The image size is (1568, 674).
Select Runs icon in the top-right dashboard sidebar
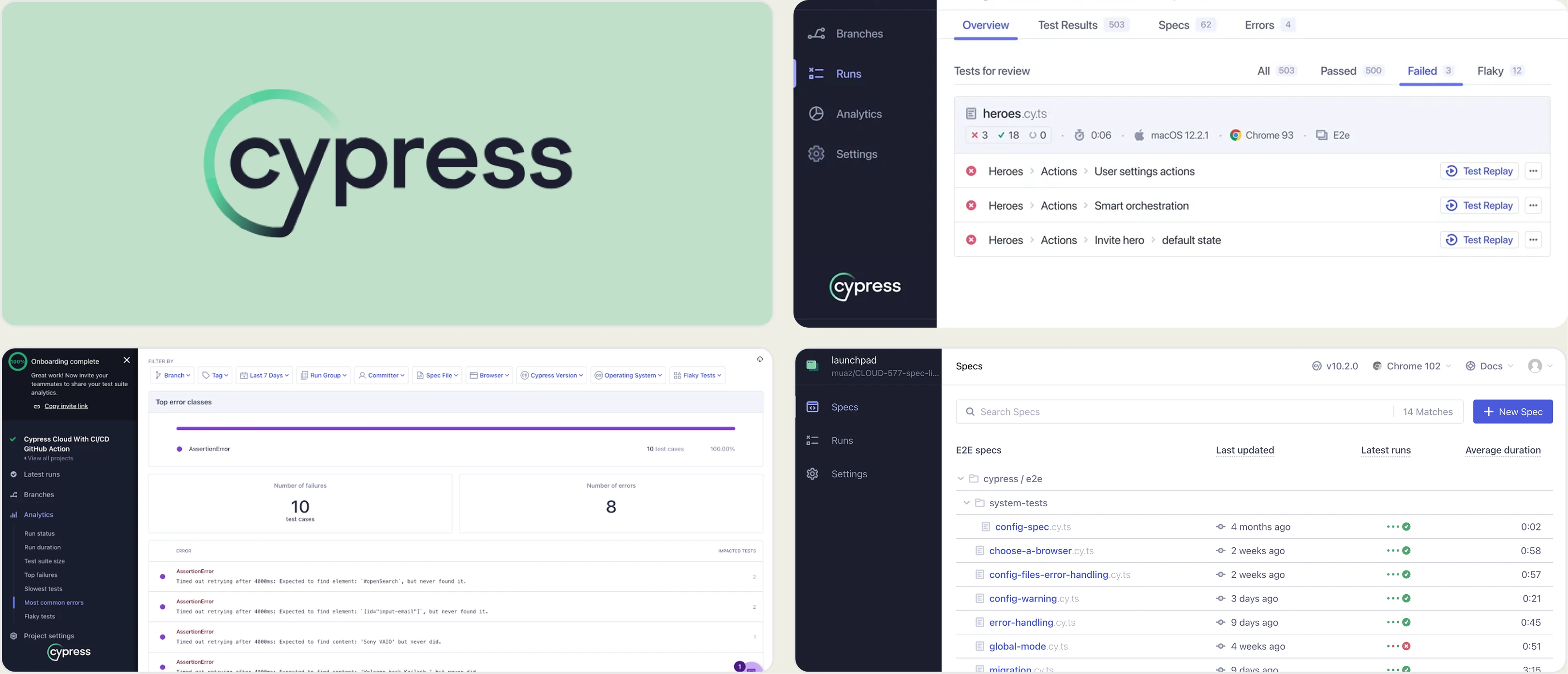pyautogui.click(x=815, y=73)
